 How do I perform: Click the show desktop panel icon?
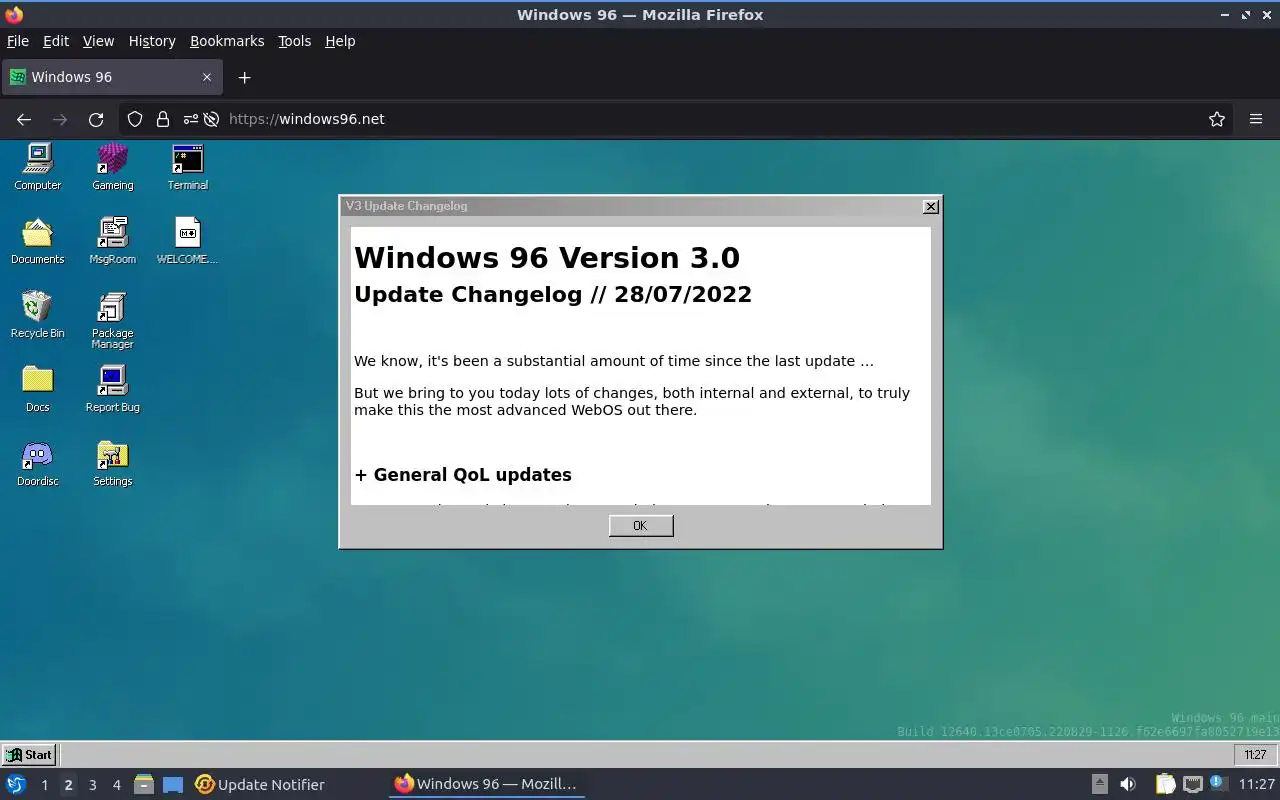[x=173, y=785]
